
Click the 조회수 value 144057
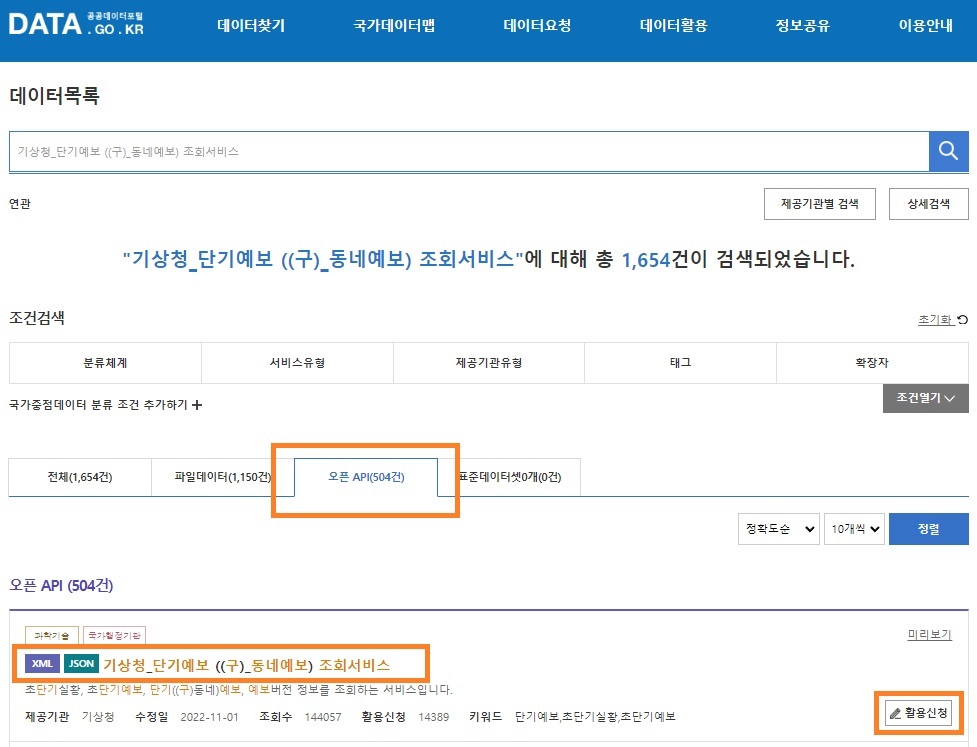coord(323,717)
